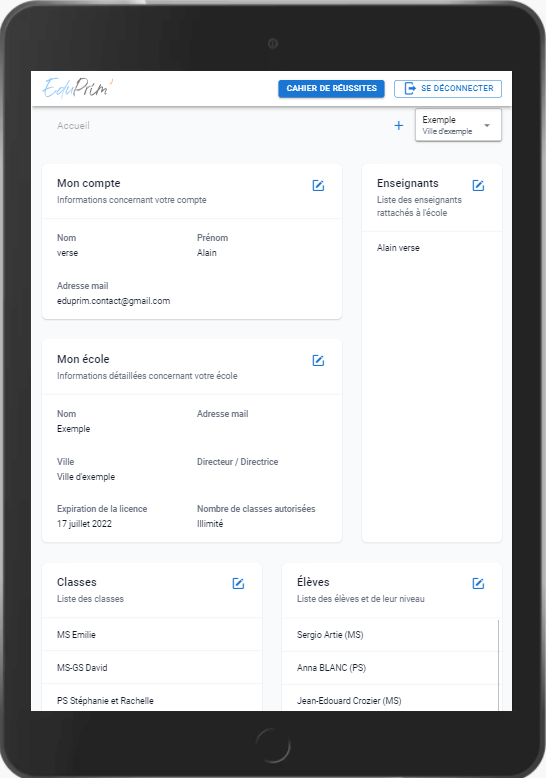Click the logout icon in Se déconnecter
Screen dimensions: 546x778
click(x=410, y=88)
